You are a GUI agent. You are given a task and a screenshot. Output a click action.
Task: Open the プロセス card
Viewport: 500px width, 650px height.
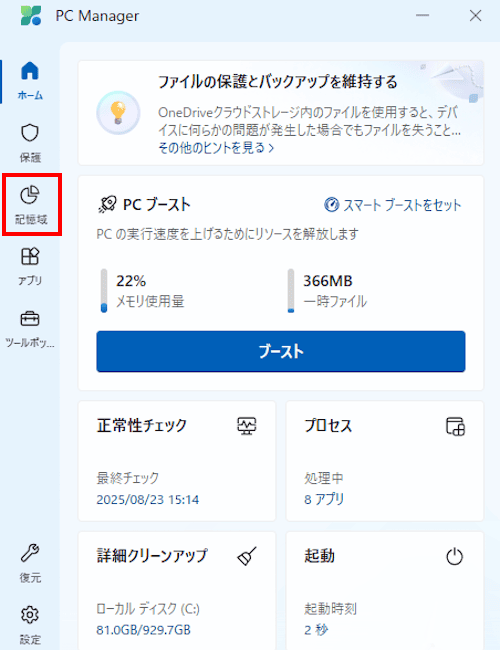(385, 461)
